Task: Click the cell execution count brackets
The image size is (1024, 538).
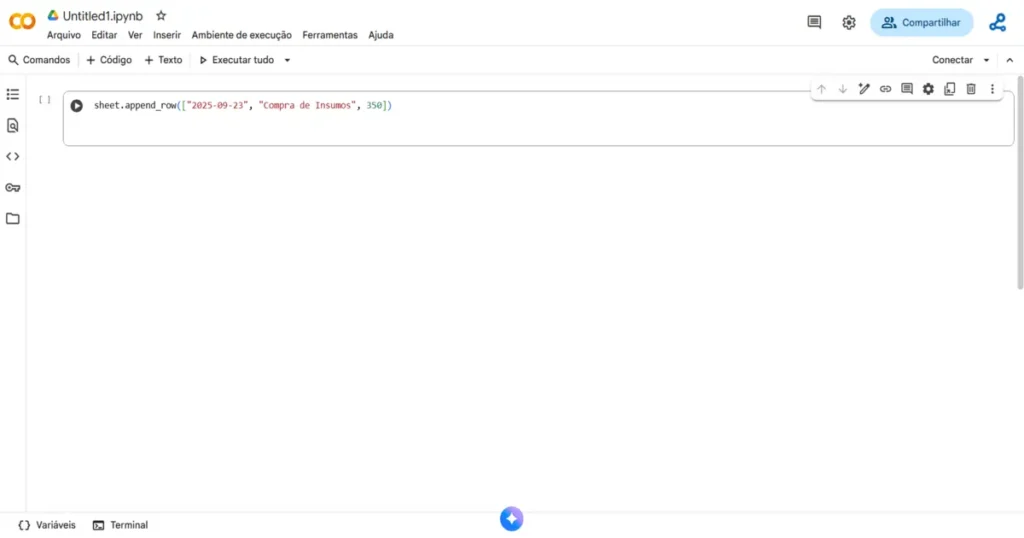Action: click(44, 100)
